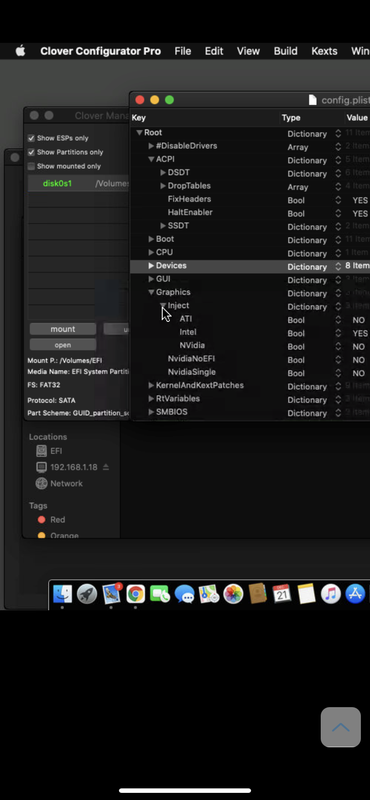Open Finder in the Dock
The image size is (370, 800).
(x=63, y=594)
